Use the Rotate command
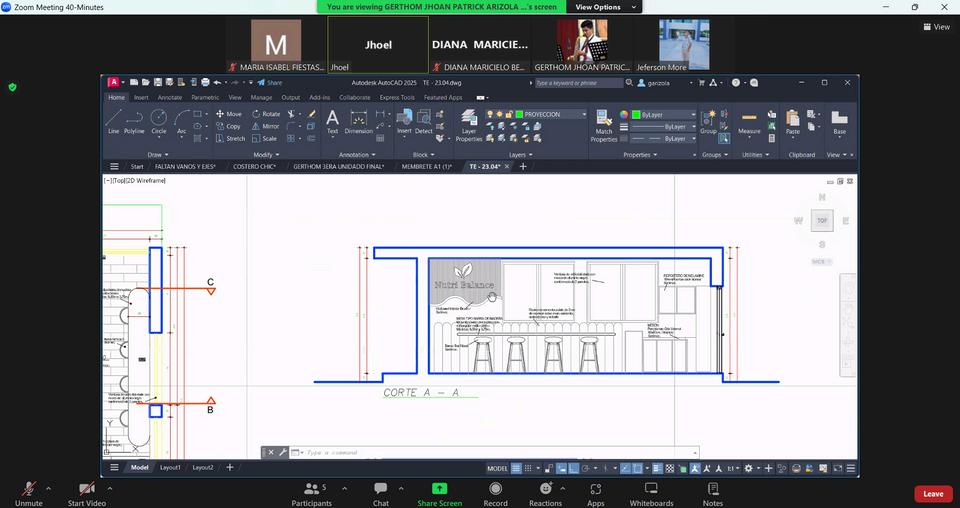 (x=266, y=114)
